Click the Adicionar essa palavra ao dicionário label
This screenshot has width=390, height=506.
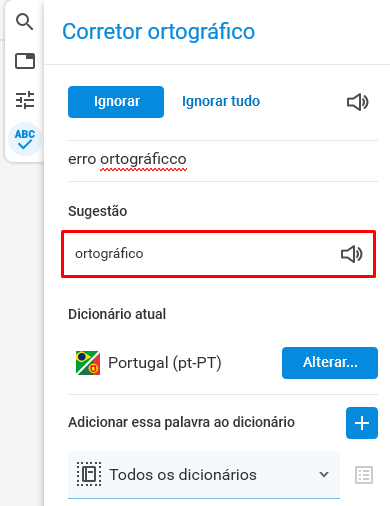coord(181,422)
